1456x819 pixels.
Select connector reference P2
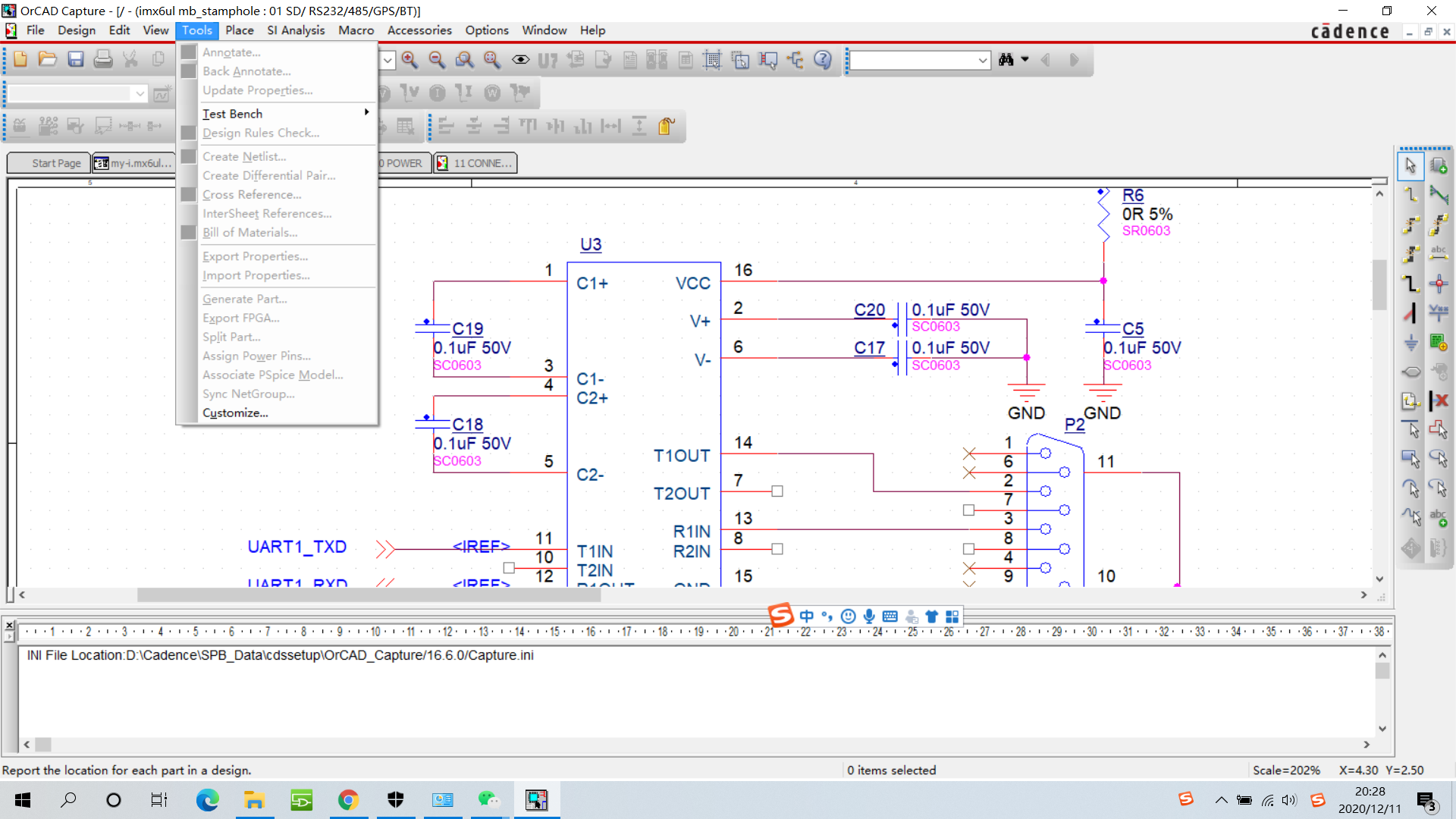pos(1075,425)
